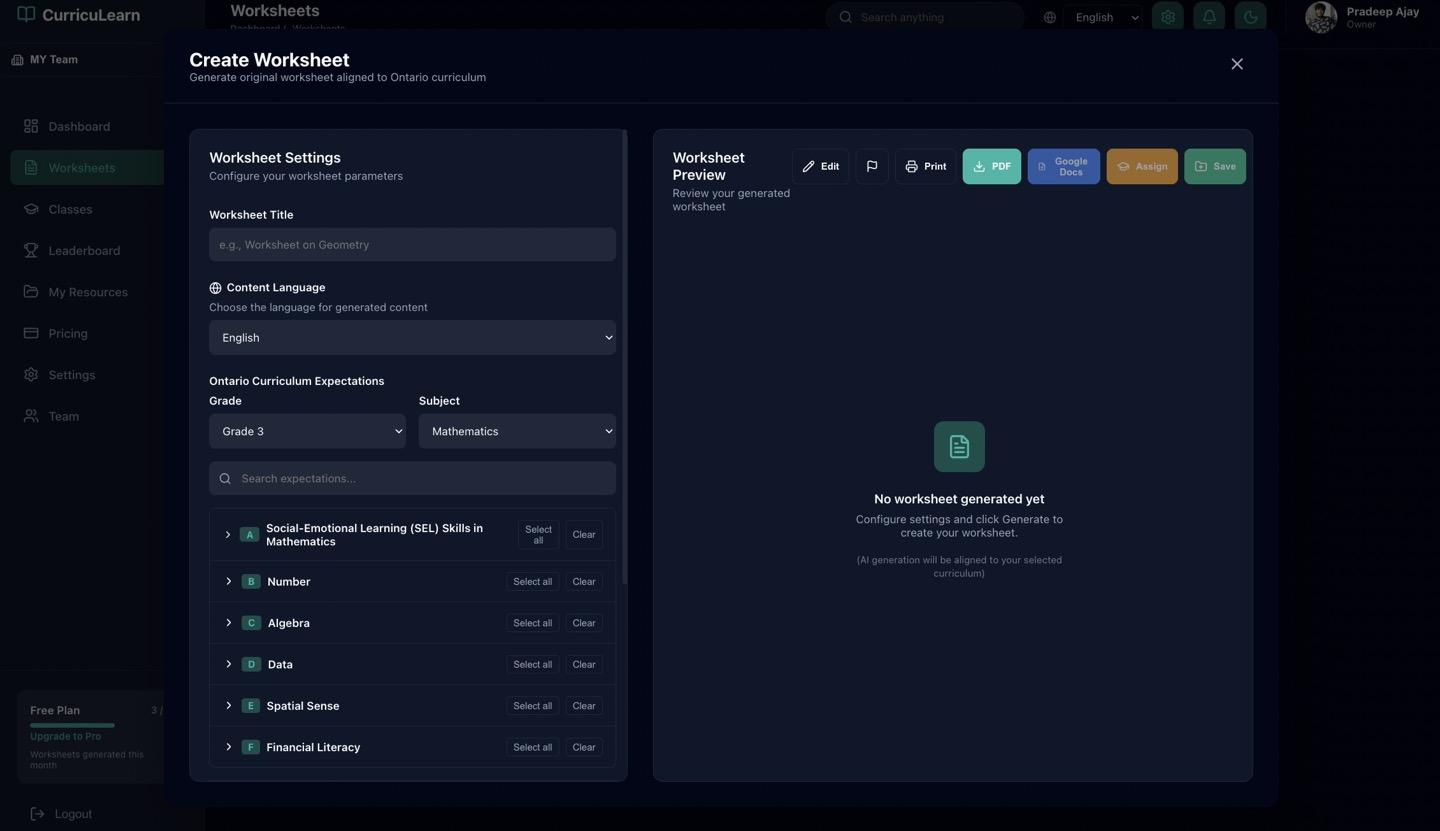Click Clear for the Algebra strand

[584, 623]
